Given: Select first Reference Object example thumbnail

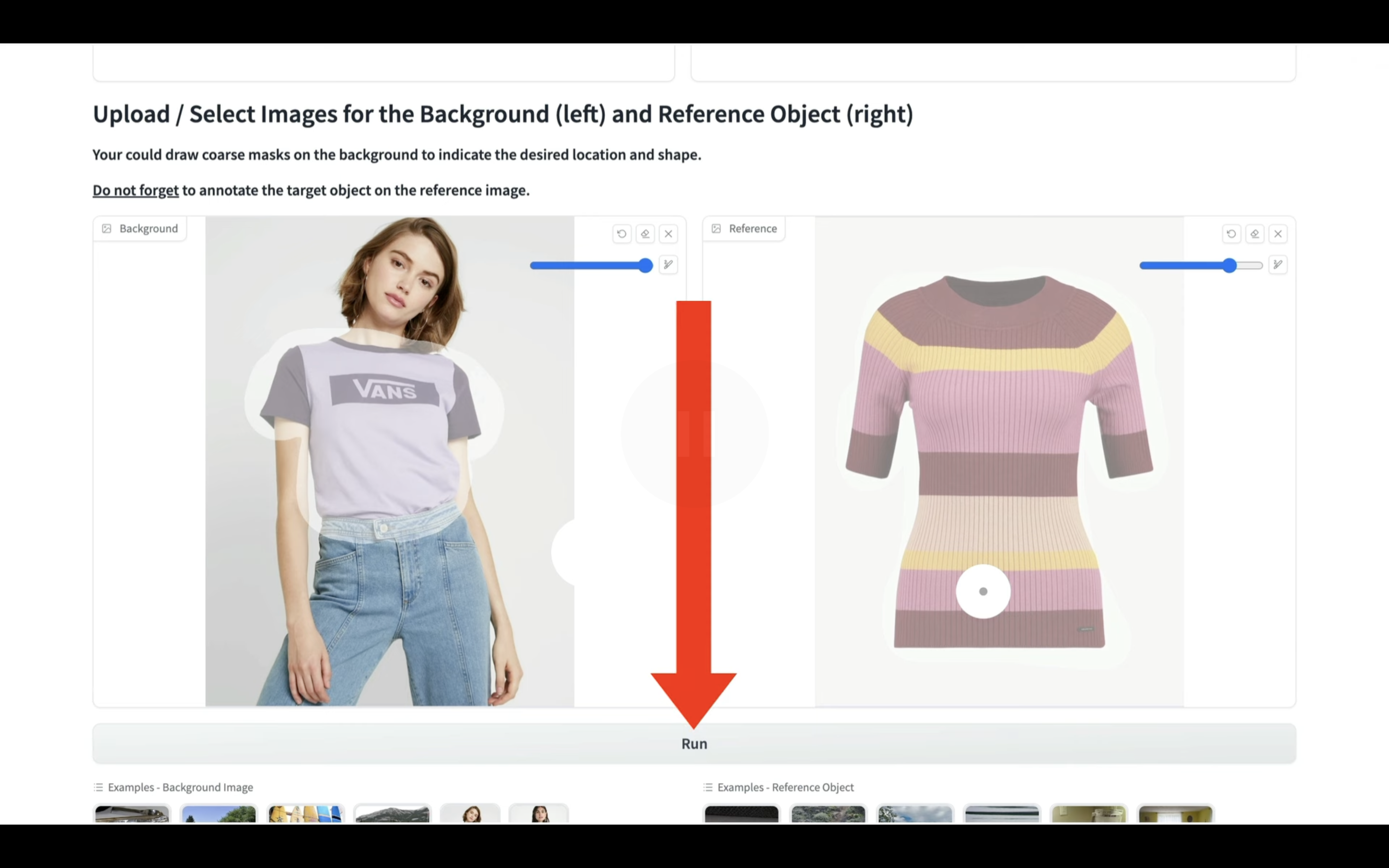Looking at the screenshot, I should coord(742,814).
